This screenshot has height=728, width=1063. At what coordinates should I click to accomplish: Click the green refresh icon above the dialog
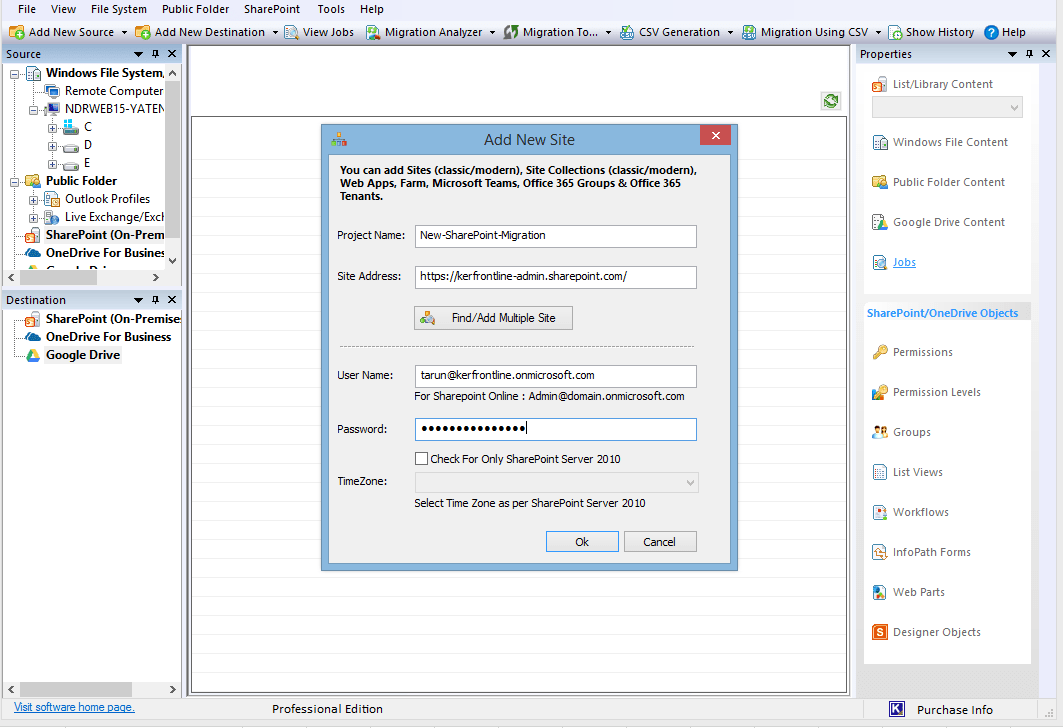pyautogui.click(x=830, y=101)
